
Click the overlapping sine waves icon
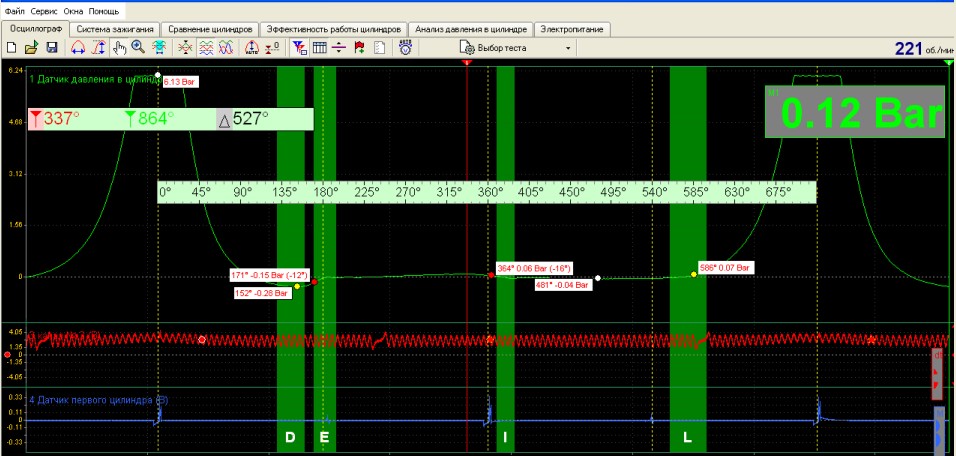coord(226,48)
